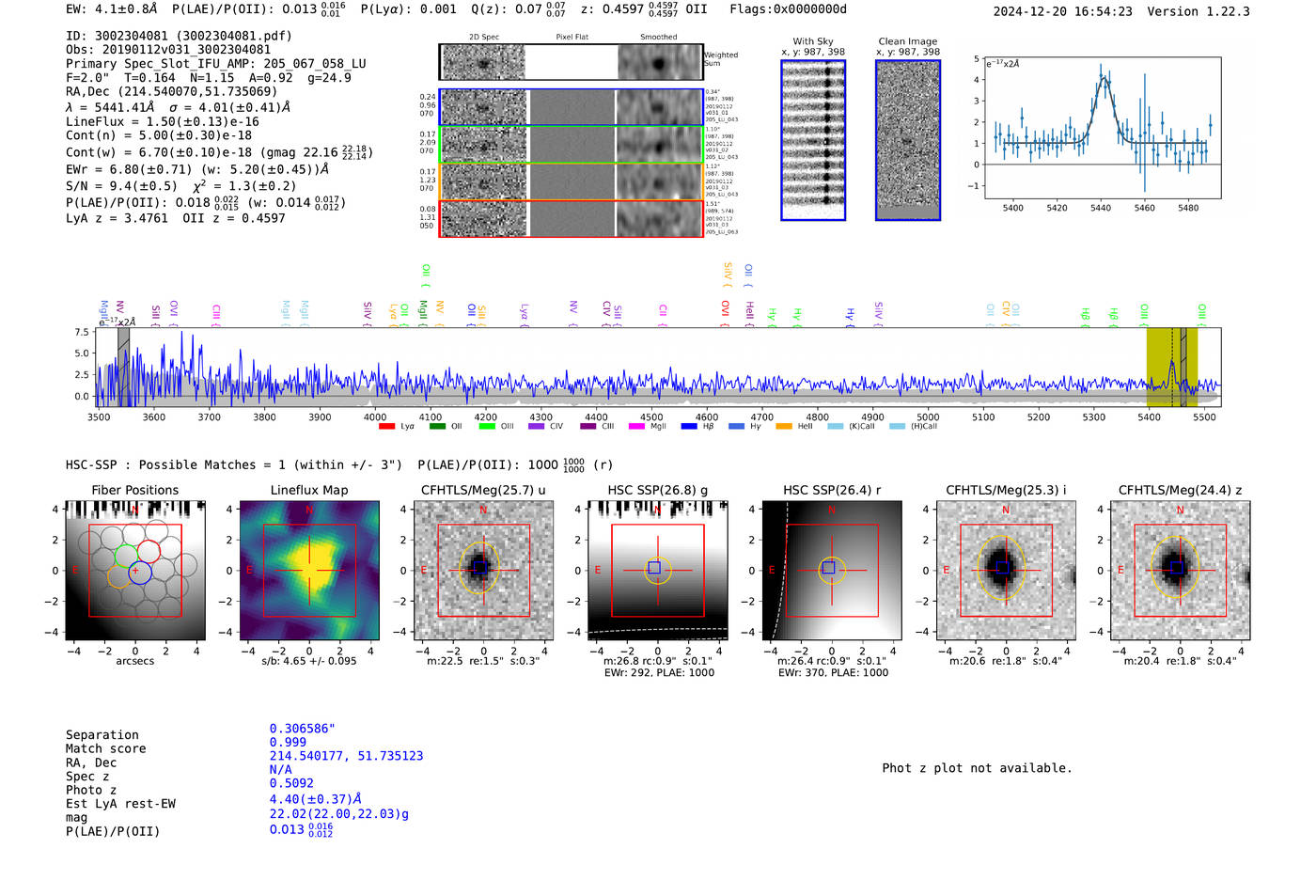The image size is (1316, 896).
Task: Open the Lineflux Map panel
Action: tap(309, 571)
